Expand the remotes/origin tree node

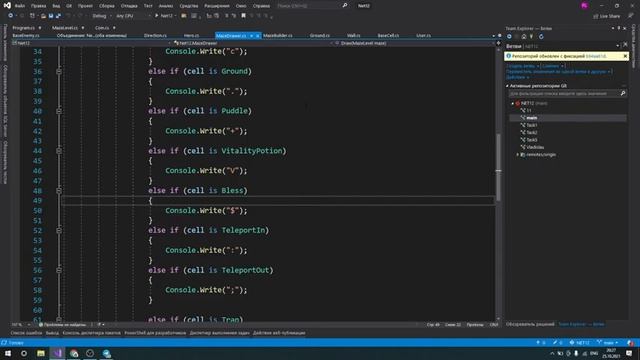[518, 155]
